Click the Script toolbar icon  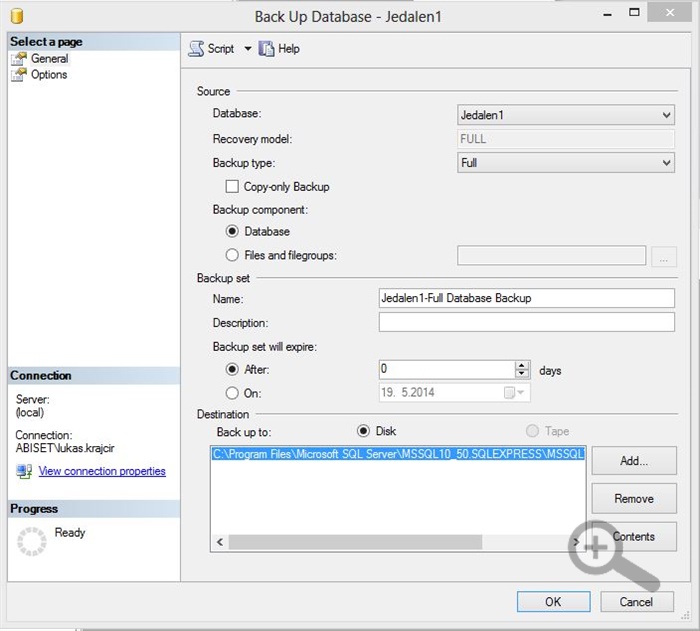tap(196, 48)
